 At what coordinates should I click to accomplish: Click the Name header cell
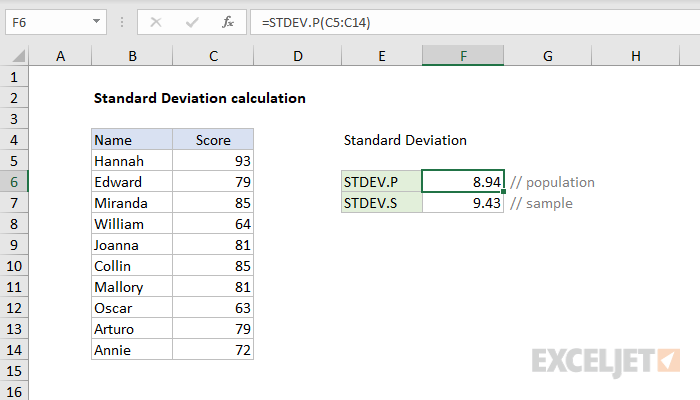132,140
